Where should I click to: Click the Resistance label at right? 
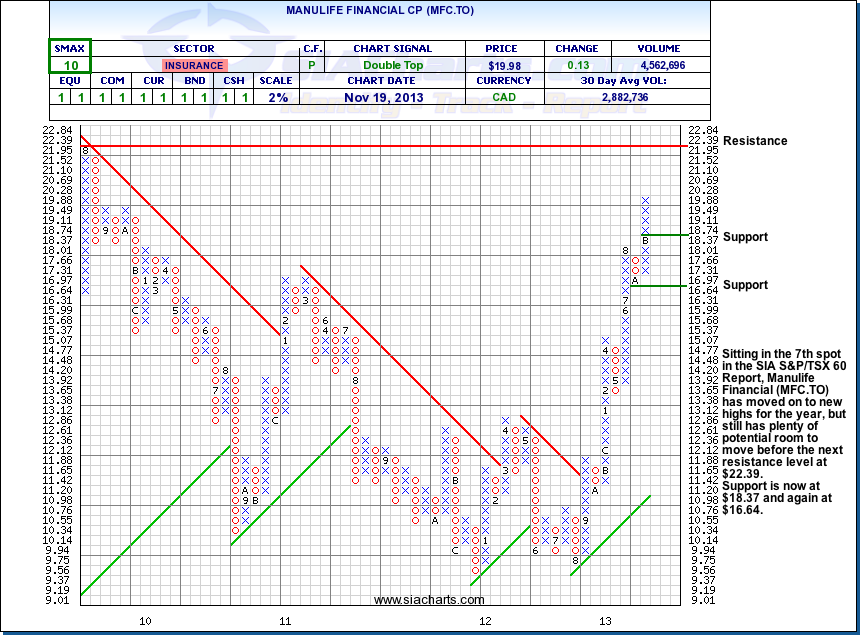(x=755, y=141)
